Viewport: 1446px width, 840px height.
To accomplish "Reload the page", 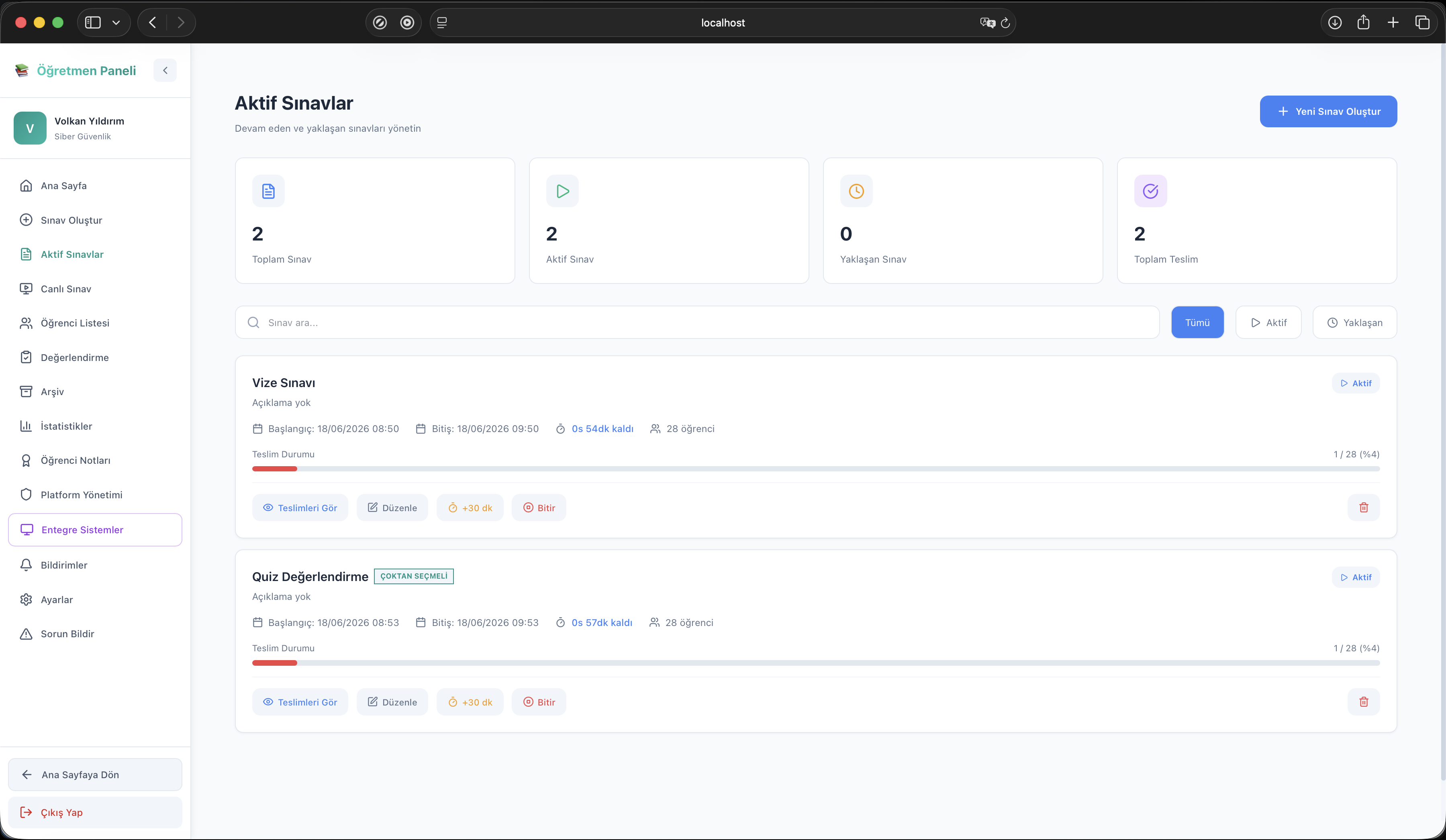I will [x=1005, y=23].
